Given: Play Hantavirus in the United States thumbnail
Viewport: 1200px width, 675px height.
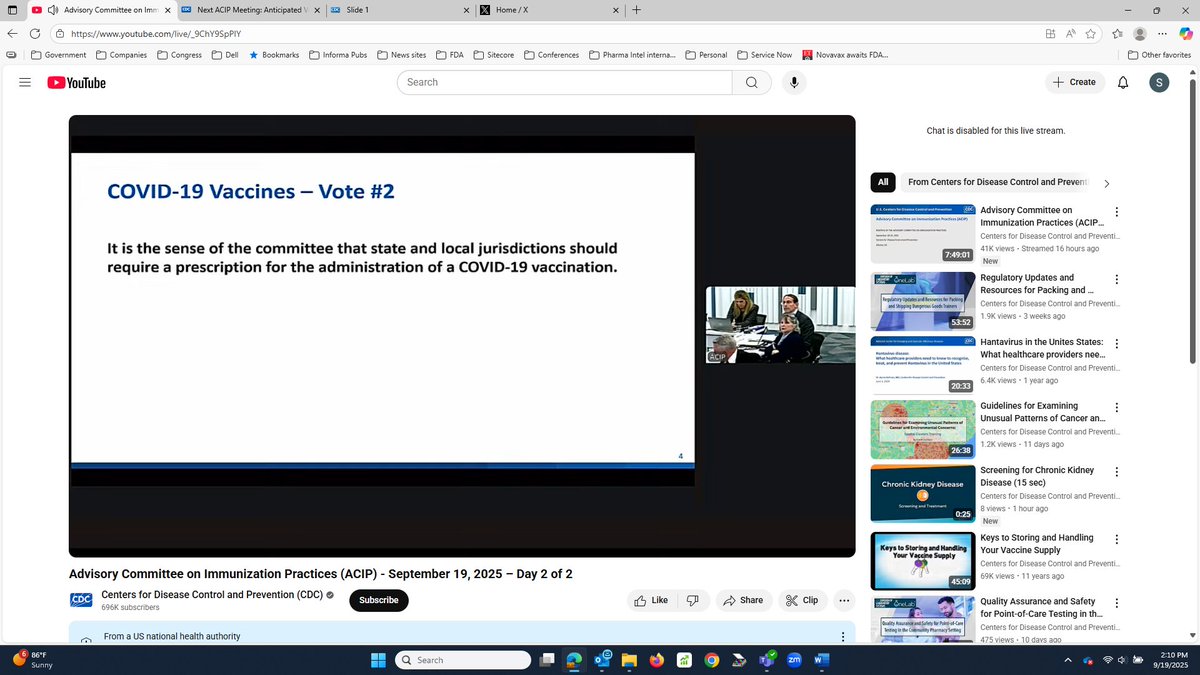Looking at the screenshot, I should 923,366.
